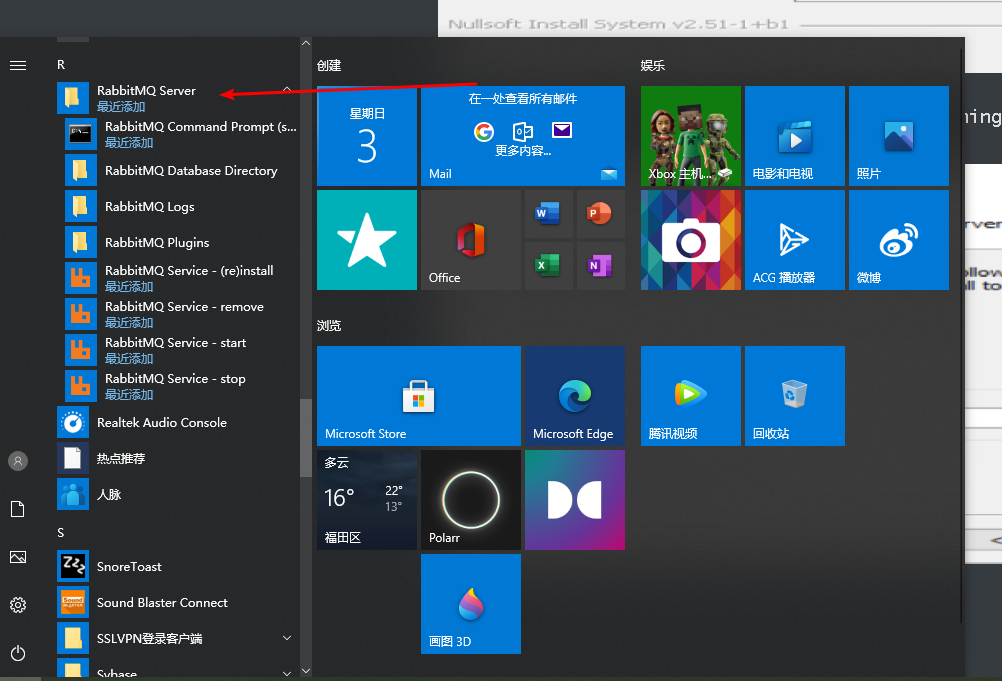Launch RabbitMQ Service - start
Image resolution: width=1002 pixels, height=681 pixels.
[x=181, y=350]
